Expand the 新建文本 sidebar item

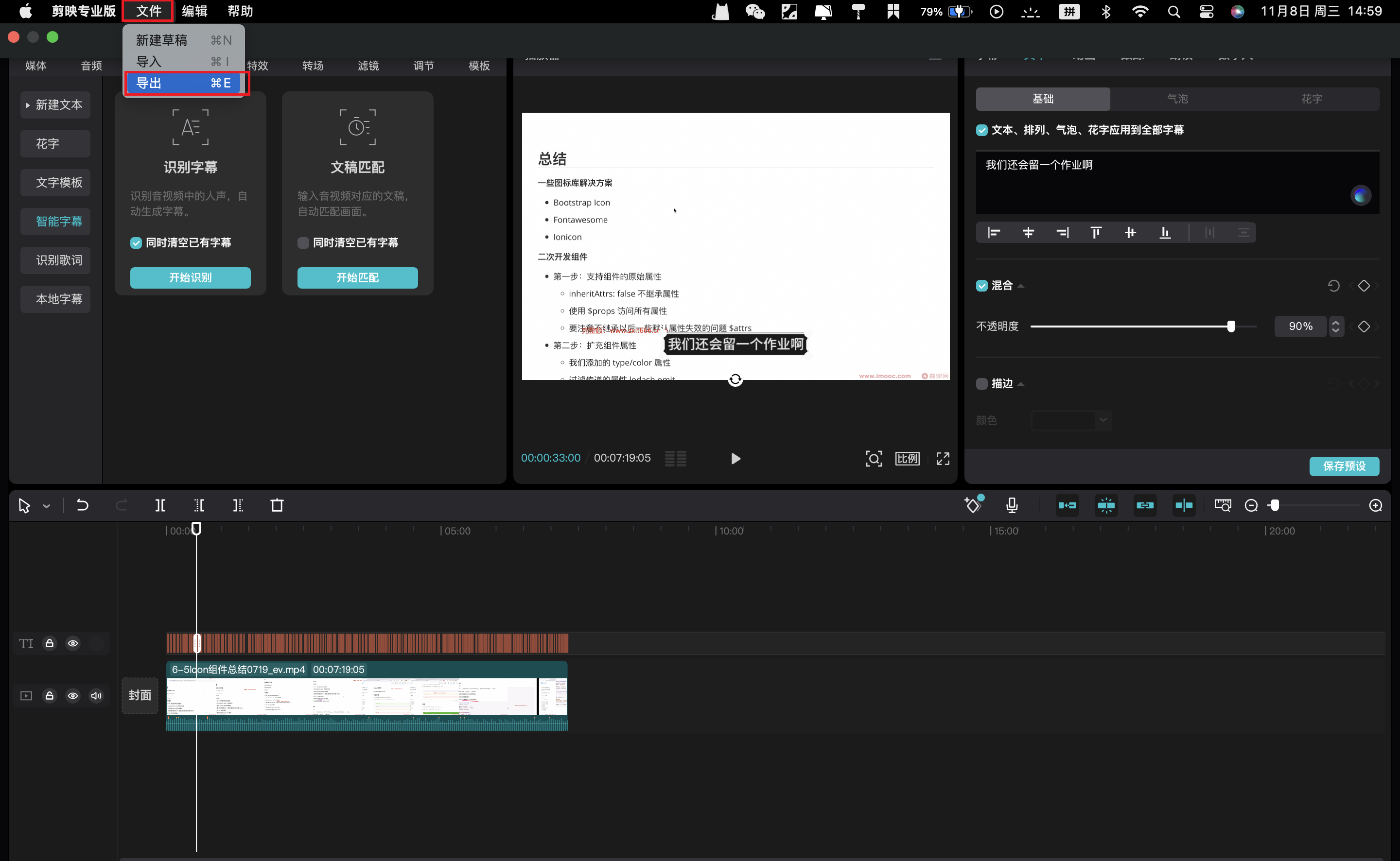[55, 105]
